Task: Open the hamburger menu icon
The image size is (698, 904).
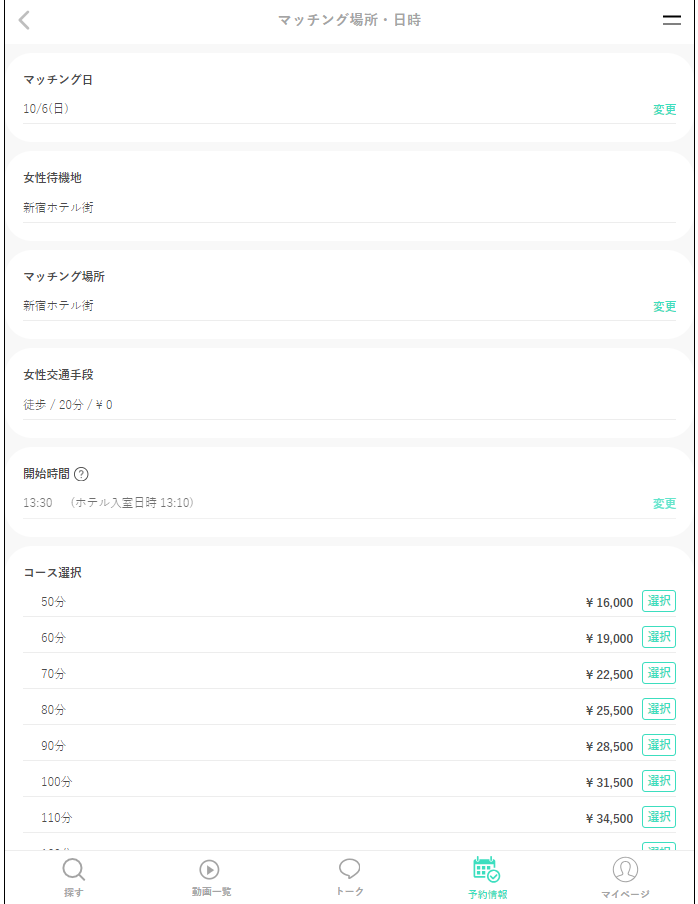Action: click(x=672, y=20)
